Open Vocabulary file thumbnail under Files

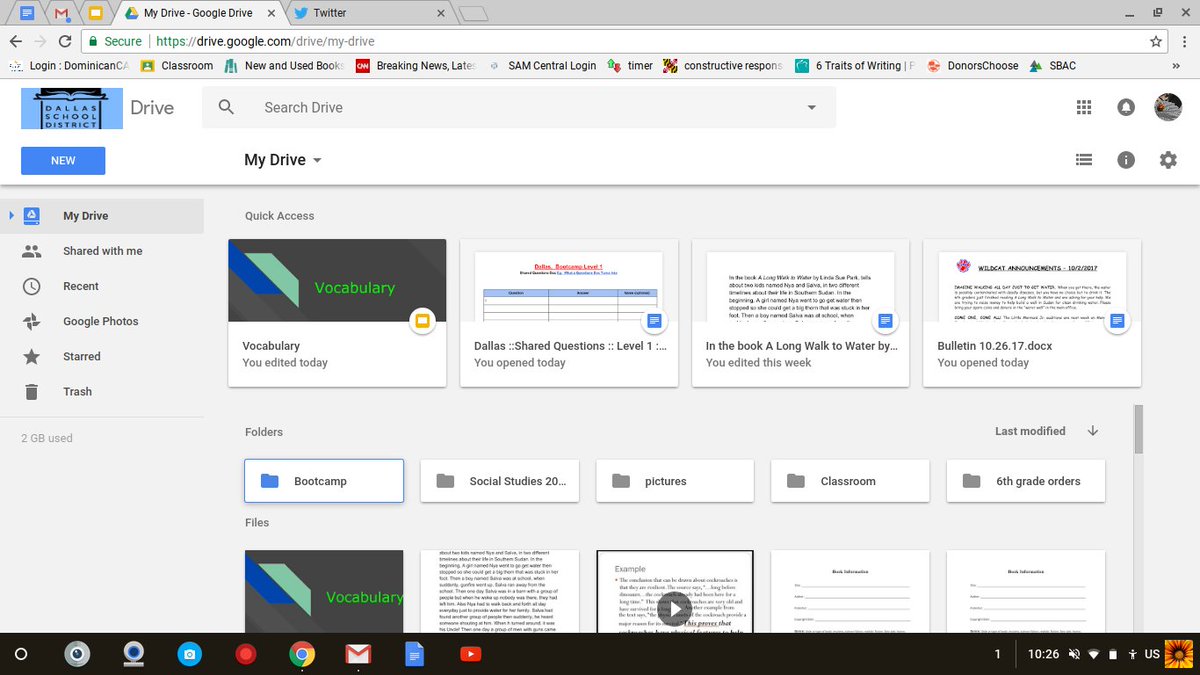324,592
